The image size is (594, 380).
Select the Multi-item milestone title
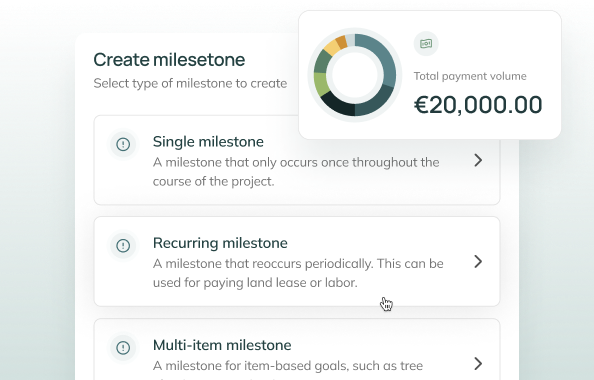click(222, 345)
